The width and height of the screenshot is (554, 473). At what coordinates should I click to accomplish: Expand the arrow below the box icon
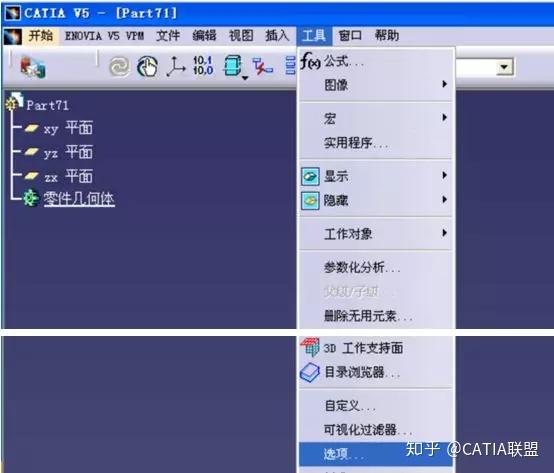(245, 78)
